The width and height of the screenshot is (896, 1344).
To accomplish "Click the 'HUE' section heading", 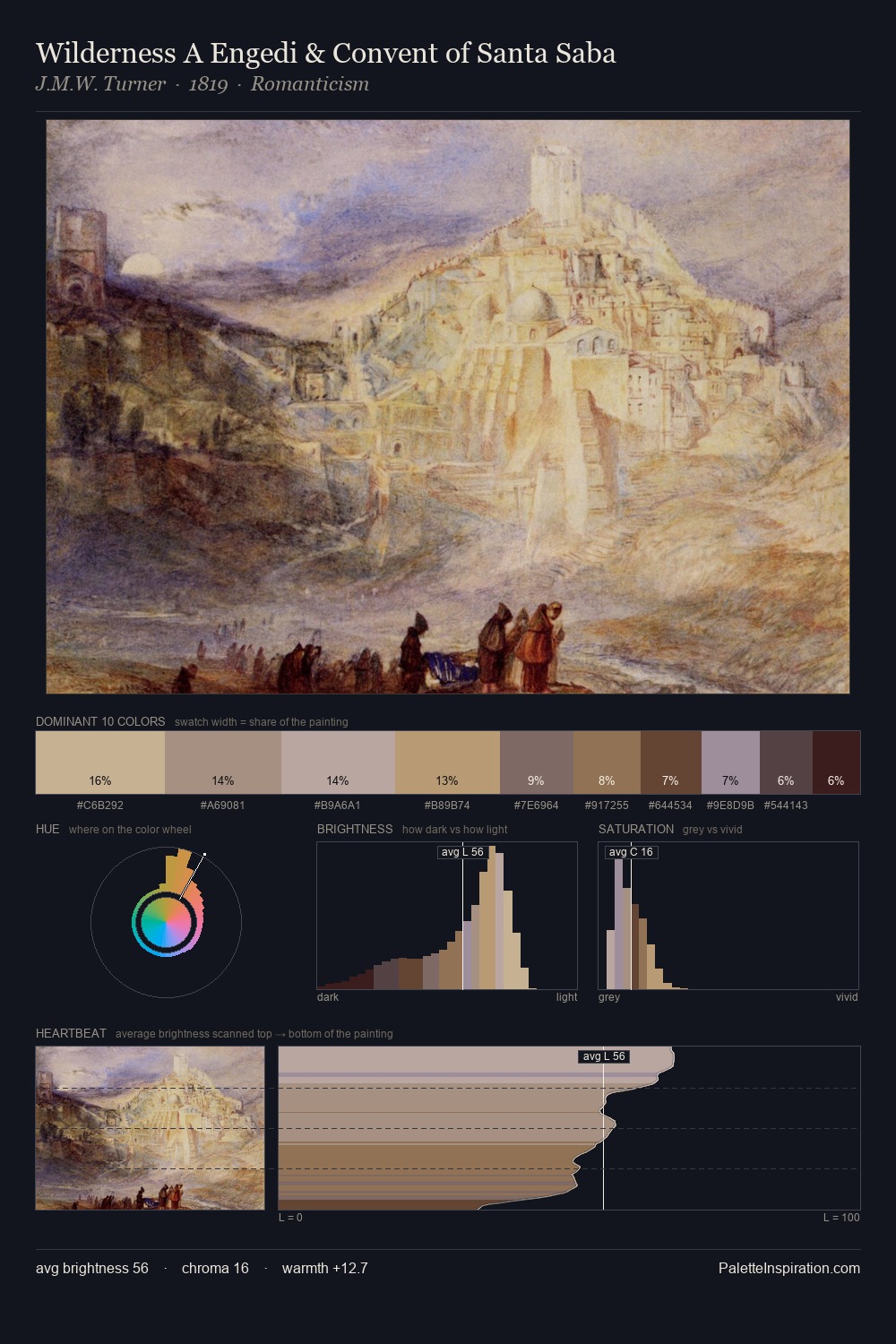I will click(x=47, y=829).
